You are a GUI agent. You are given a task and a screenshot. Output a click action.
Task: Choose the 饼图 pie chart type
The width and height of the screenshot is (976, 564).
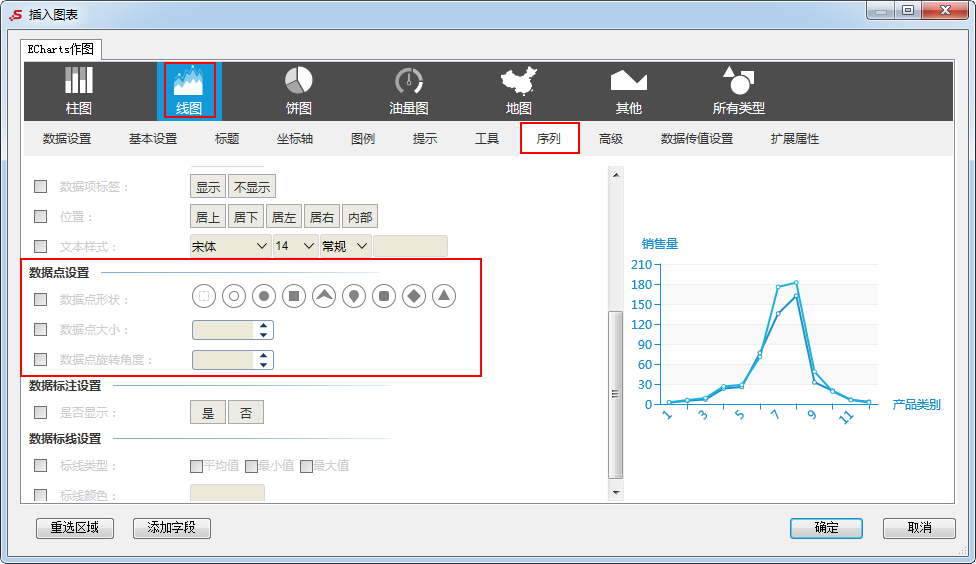pos(299,91)
